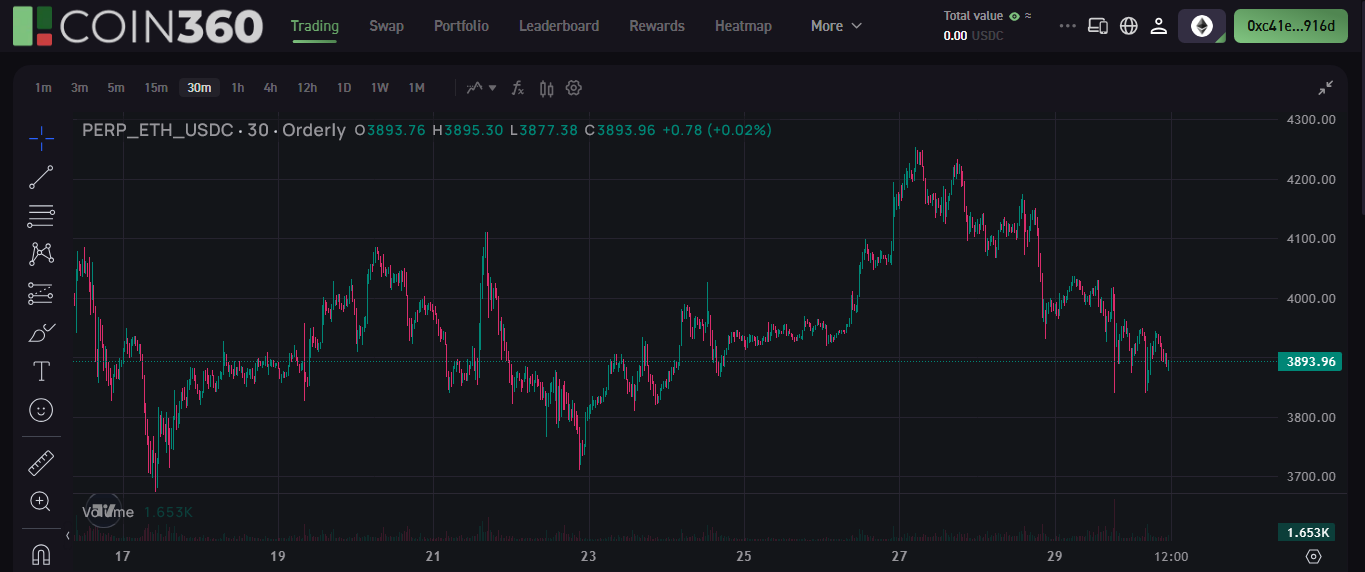This screenshot has width=1365, height=572.
Task: Open the Ethereum network selector
Action: tap(1201, 26)
